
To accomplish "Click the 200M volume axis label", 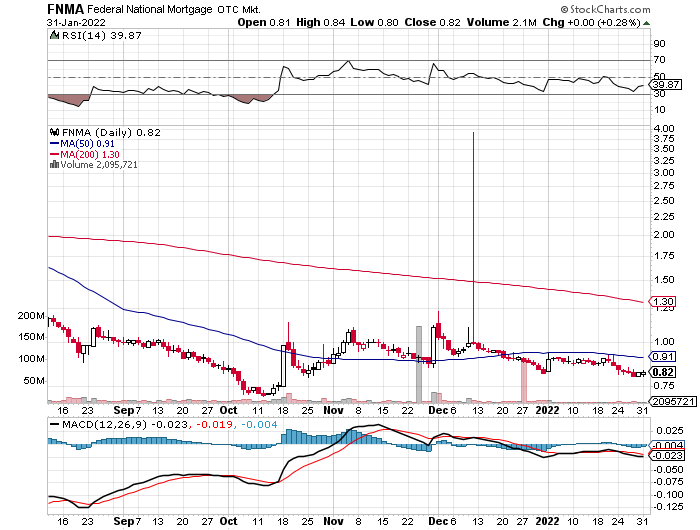I will (x=31, y=316).
